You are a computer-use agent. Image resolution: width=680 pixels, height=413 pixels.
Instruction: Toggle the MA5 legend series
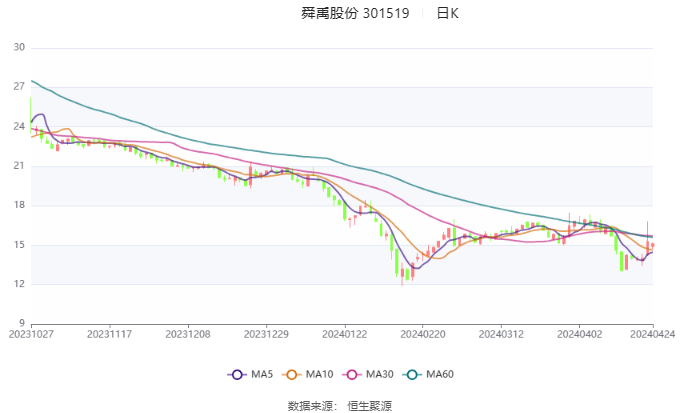coord(250,374)
